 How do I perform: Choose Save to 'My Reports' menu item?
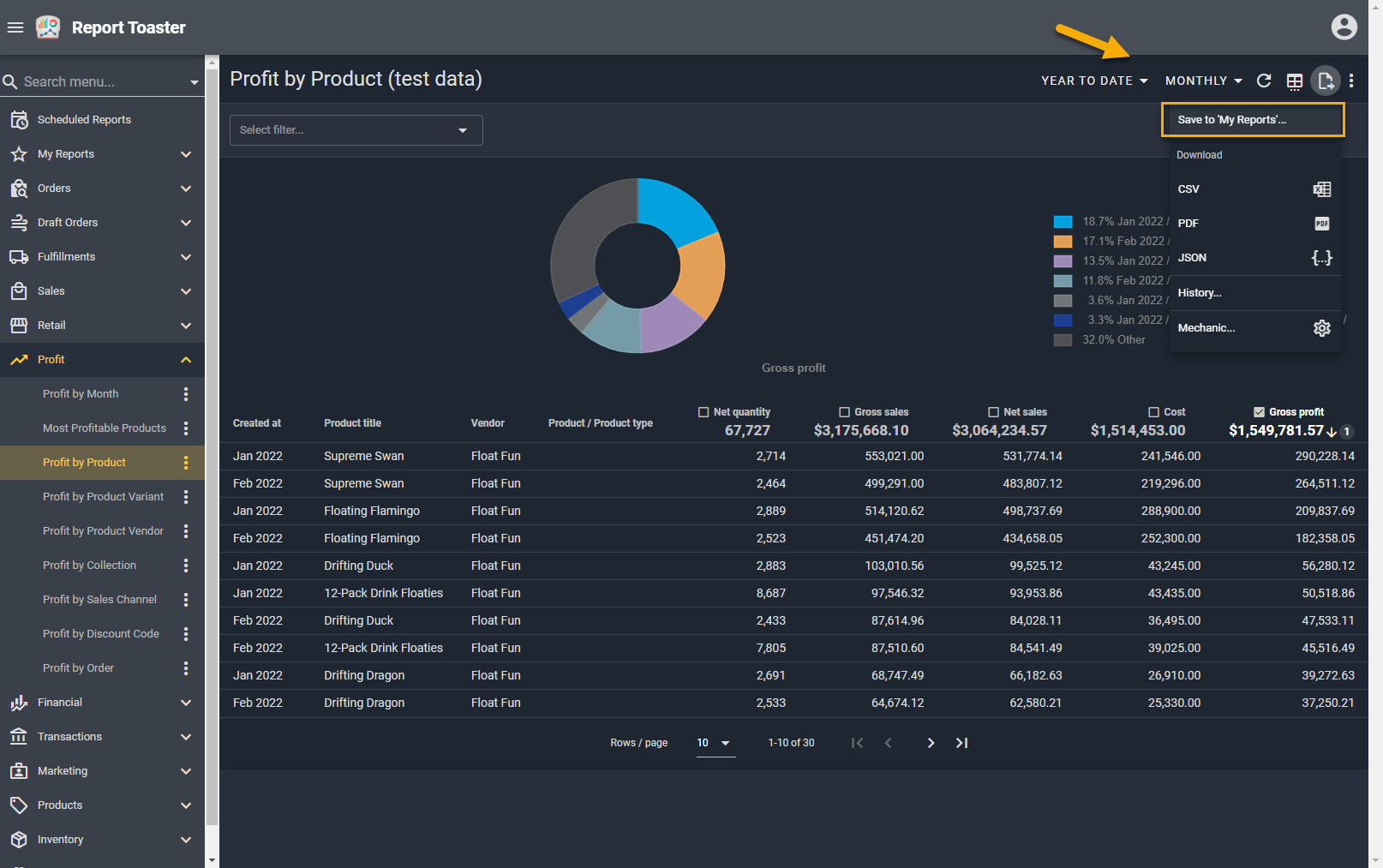[1252, 120]
